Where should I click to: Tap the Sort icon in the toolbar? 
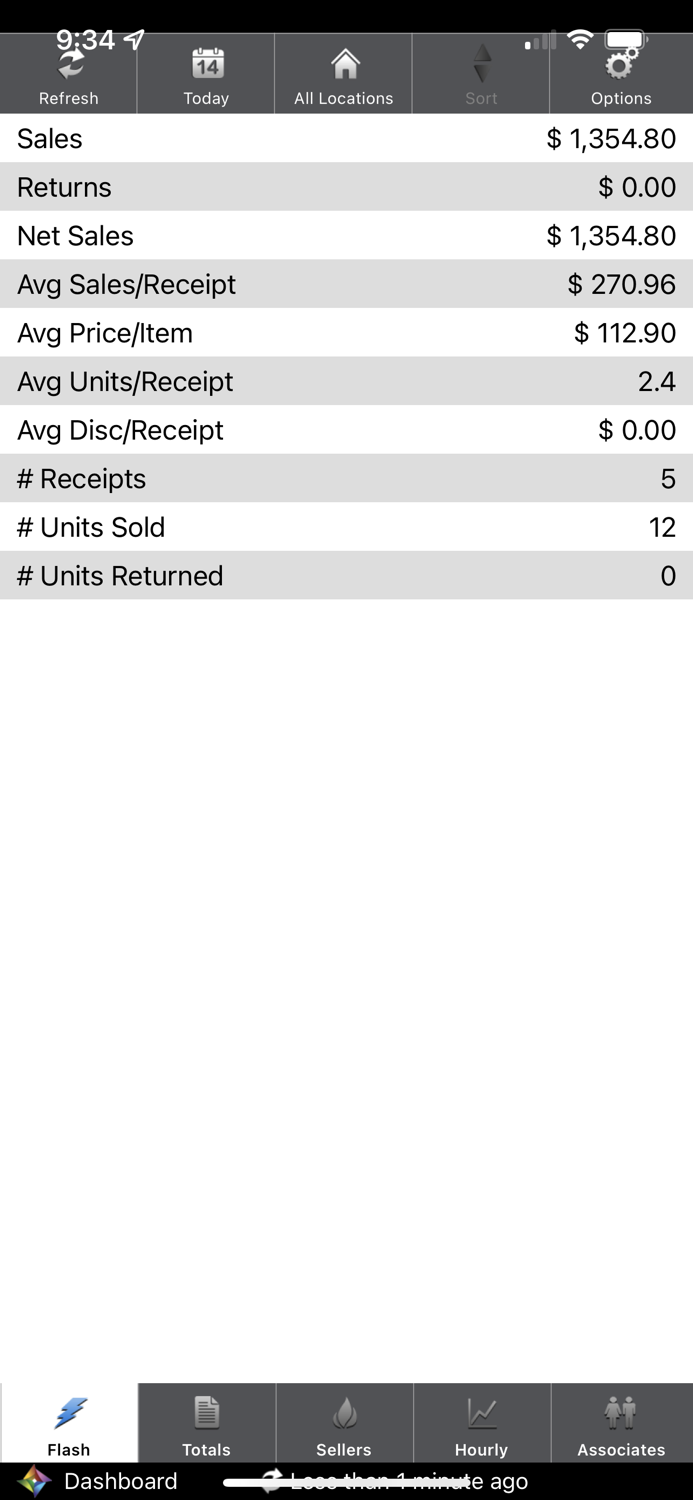tap(481, 73)
